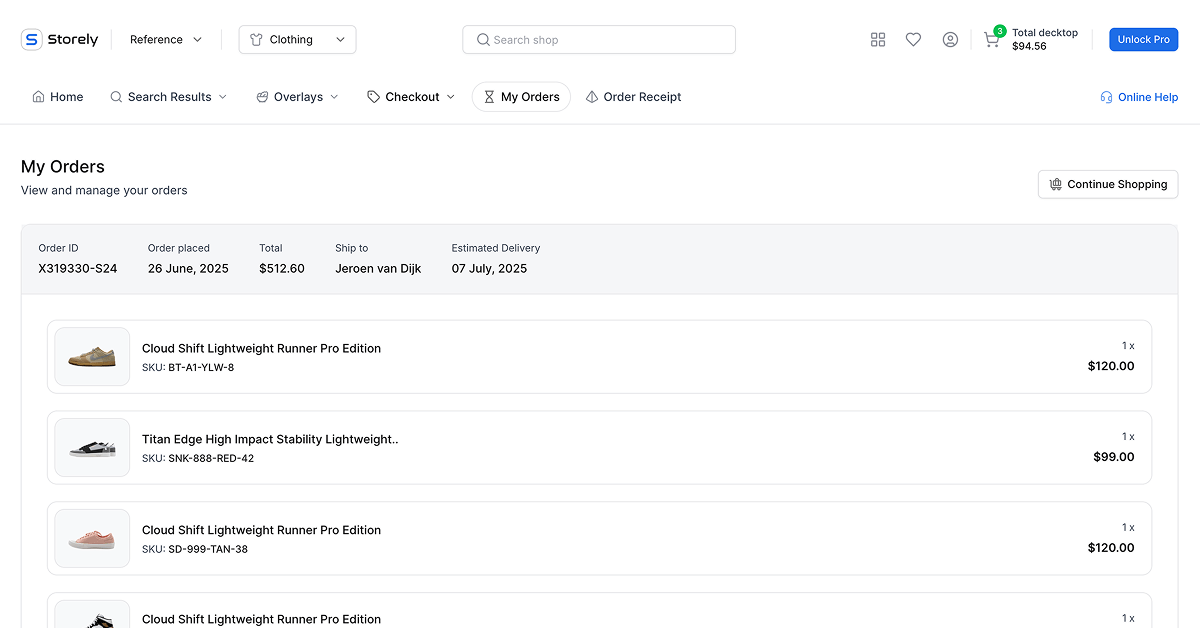Click the order total $512.60

tap(282, 268)
